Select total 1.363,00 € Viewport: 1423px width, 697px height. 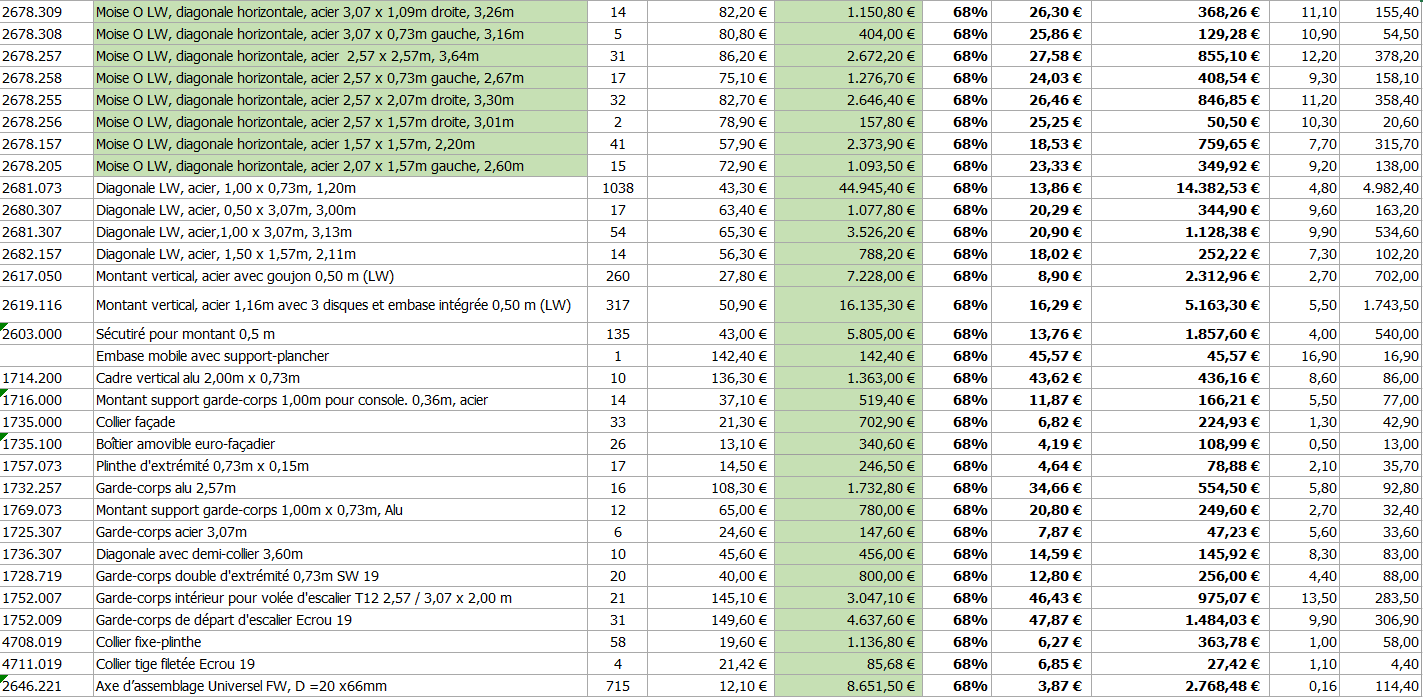pyautogui.click(x=848, y=378)
